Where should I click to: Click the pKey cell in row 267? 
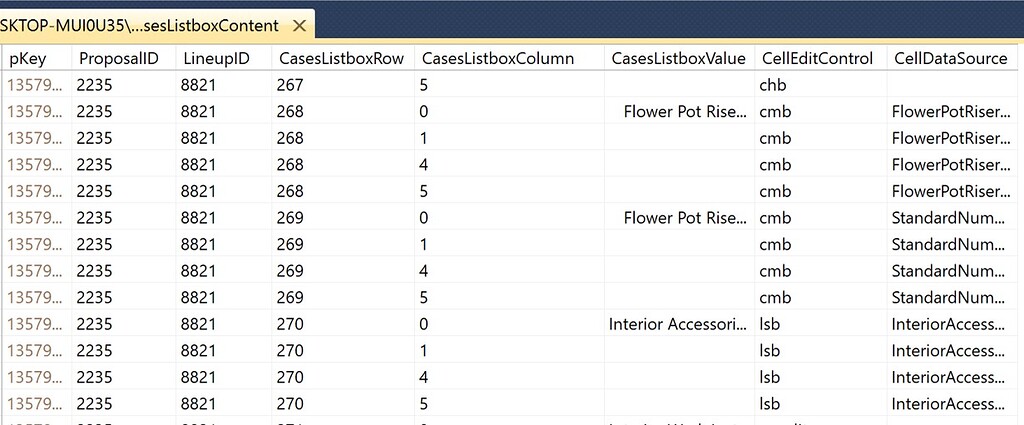34,85
